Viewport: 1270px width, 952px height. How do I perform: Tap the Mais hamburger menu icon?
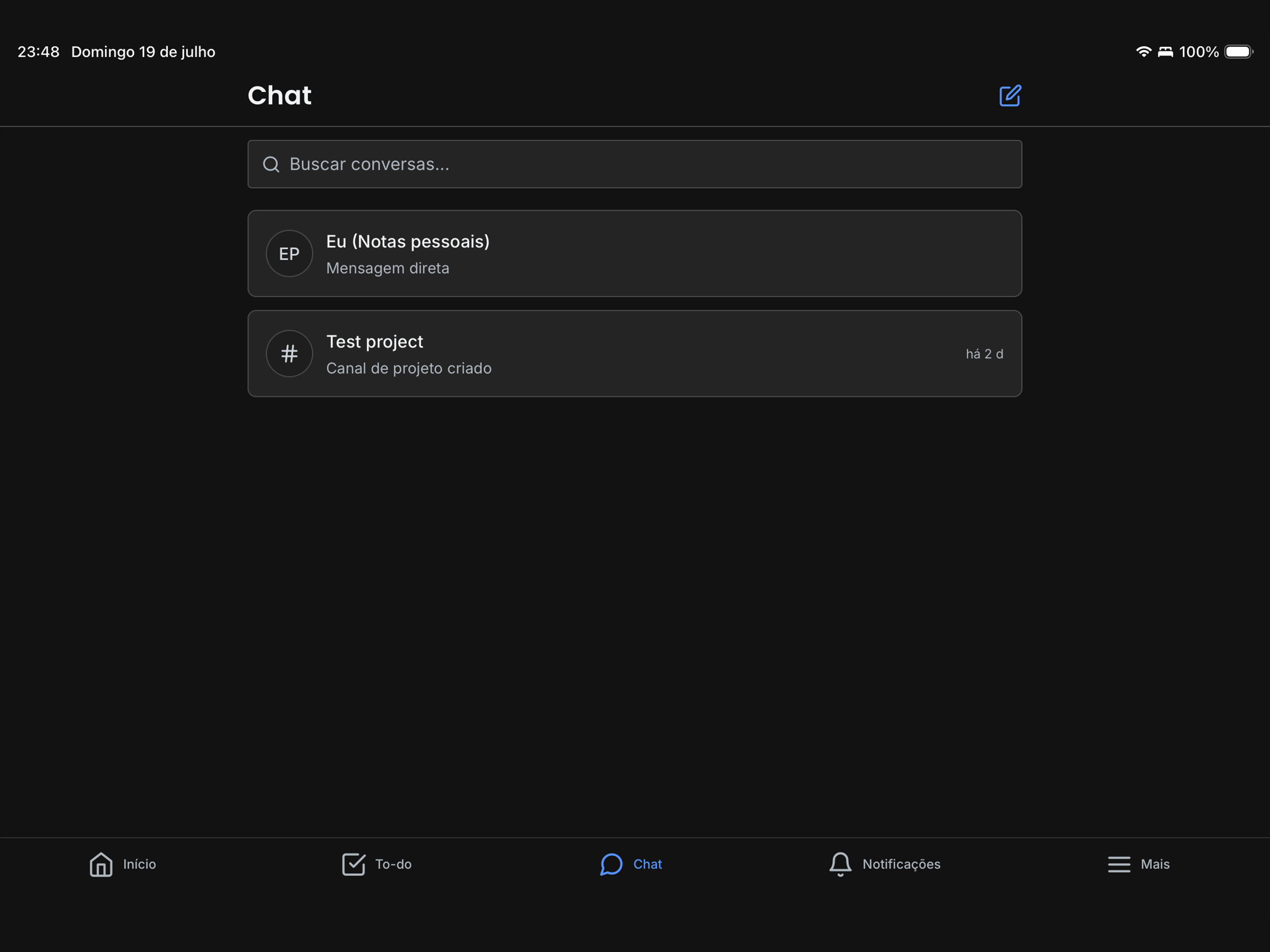pyautogui.click(x=1119, y=864)
